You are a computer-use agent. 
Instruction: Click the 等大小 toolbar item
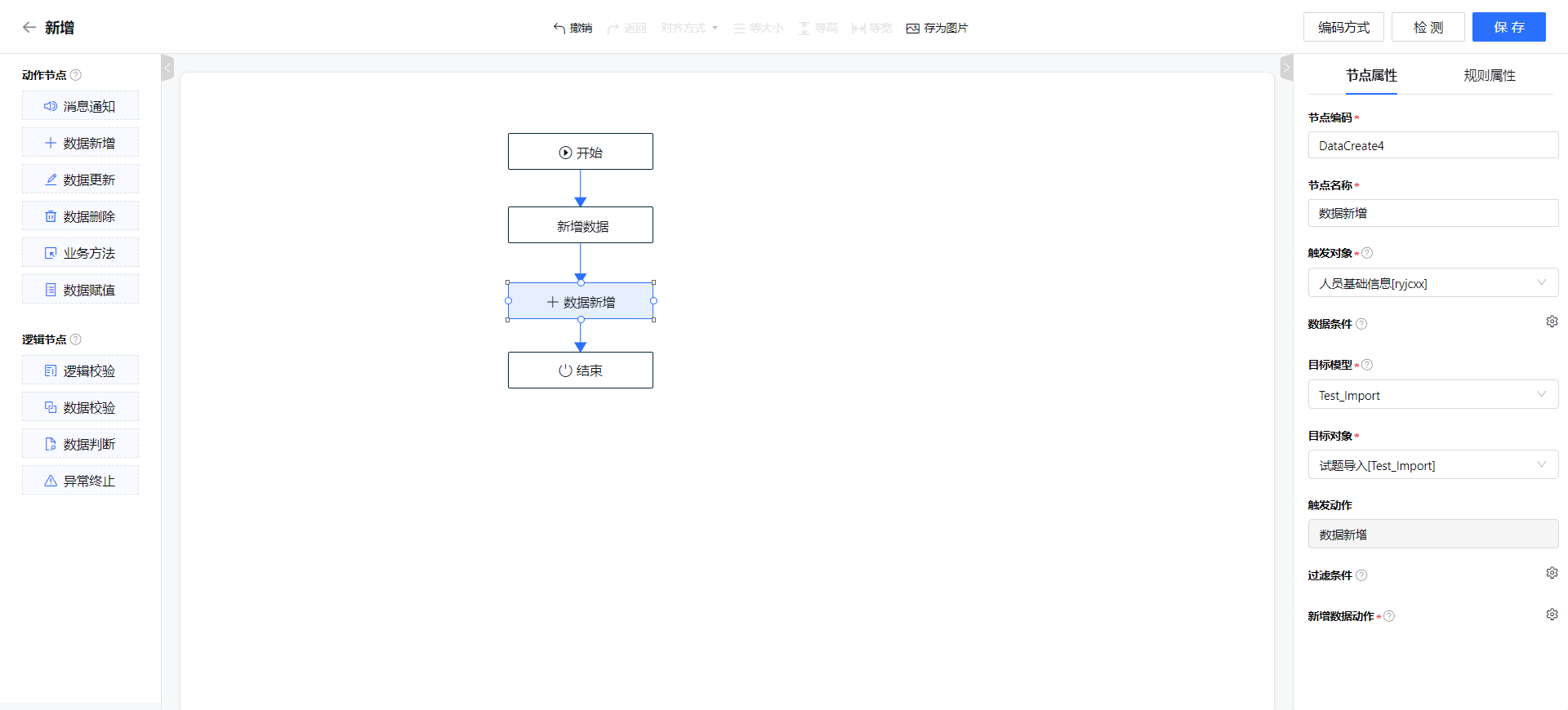[x=758, y=28]
